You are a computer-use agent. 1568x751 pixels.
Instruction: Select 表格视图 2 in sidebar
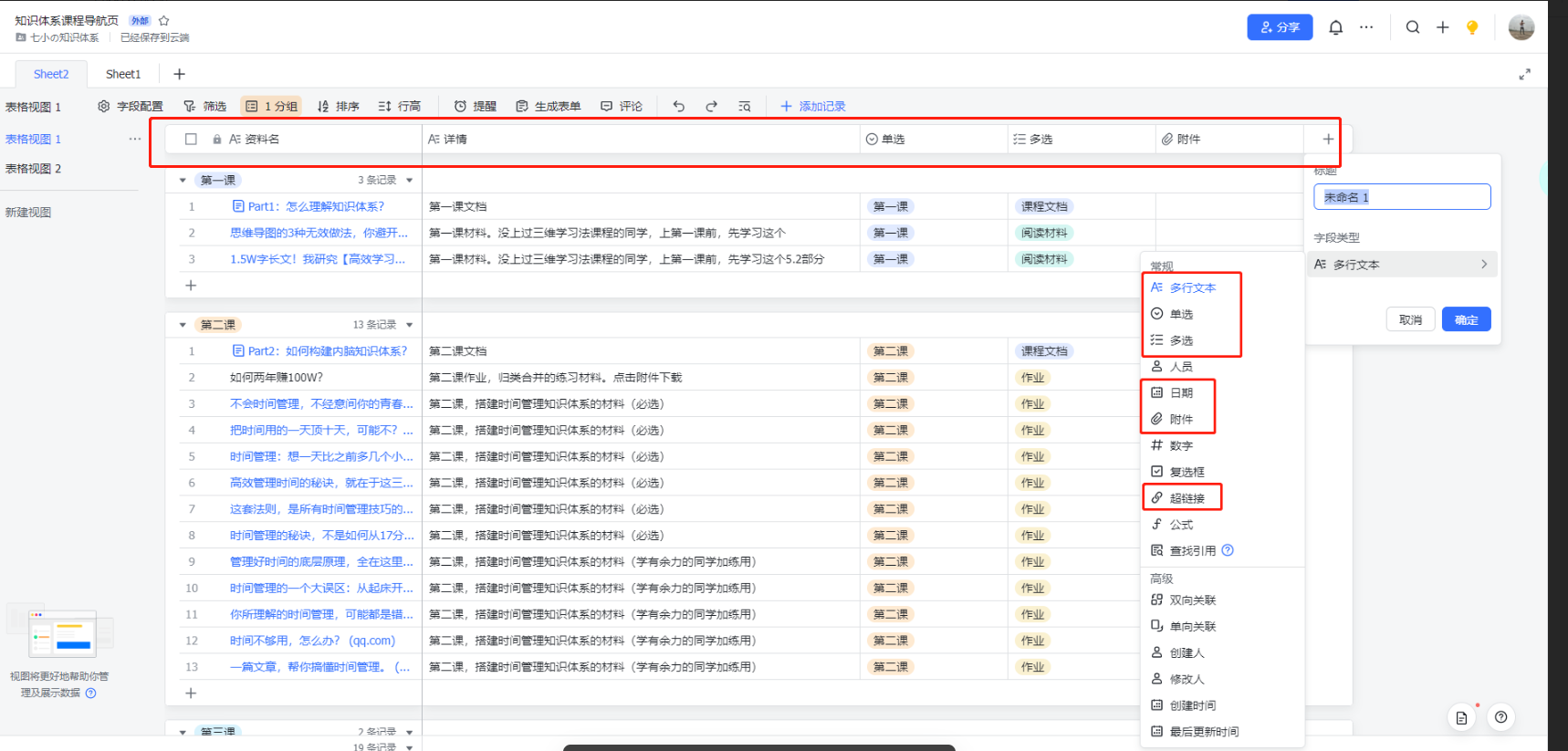pyautogui.click(x=34, y=169)
